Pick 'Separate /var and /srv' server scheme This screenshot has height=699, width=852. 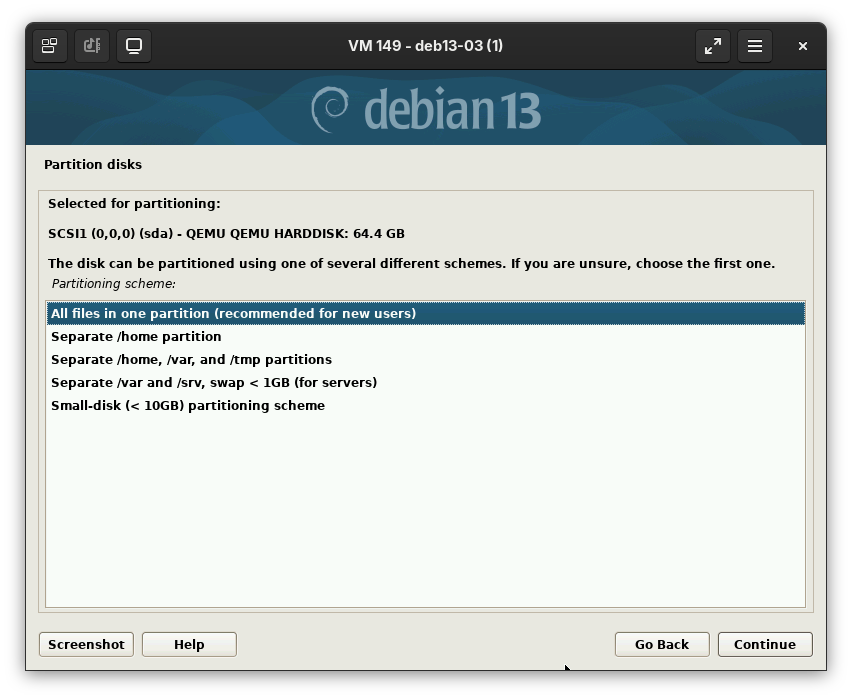pyautogui.click(x=214, y=382)
